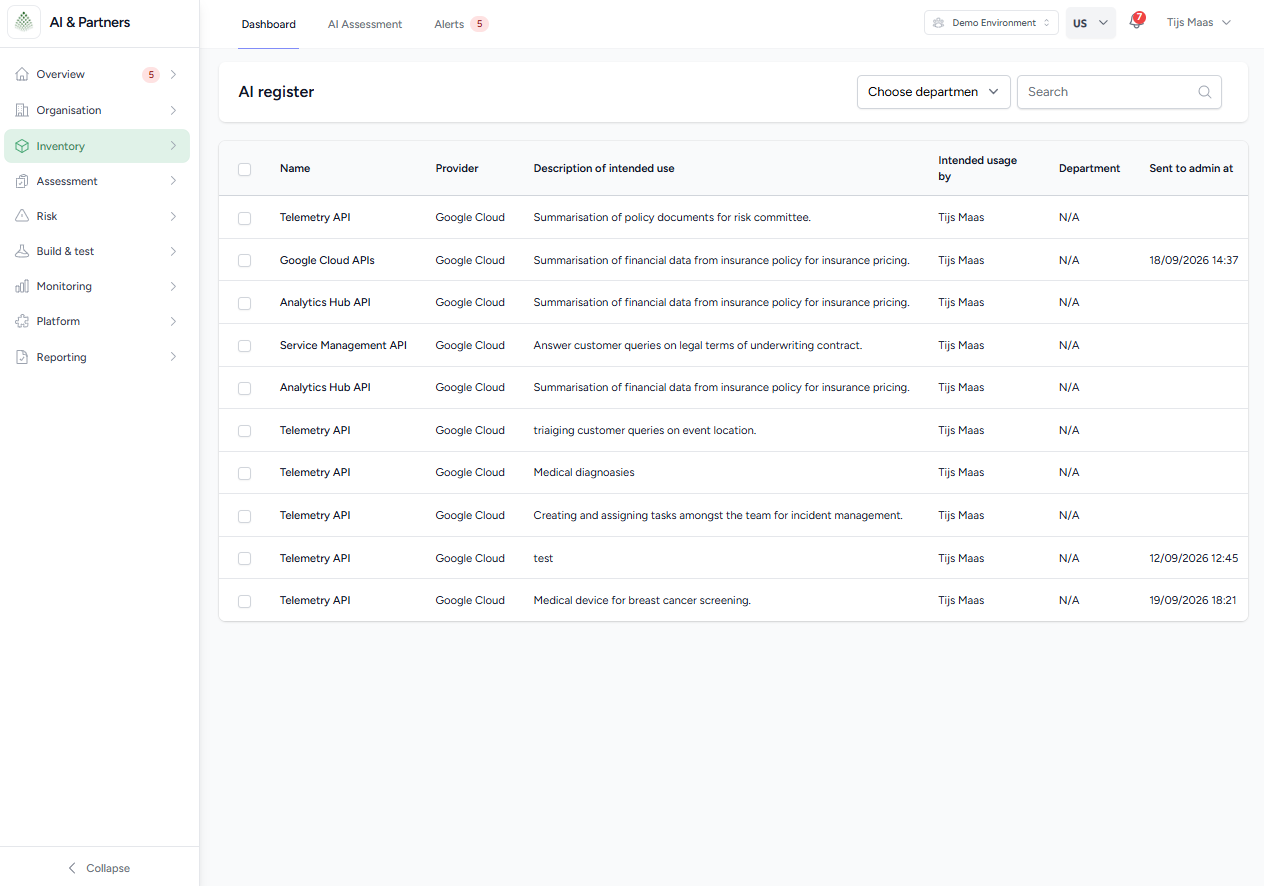Image resolution: width=1264 pixels, height=886 pixels.
Task: Click the Description of intended use header
Action: pos(604,168)
